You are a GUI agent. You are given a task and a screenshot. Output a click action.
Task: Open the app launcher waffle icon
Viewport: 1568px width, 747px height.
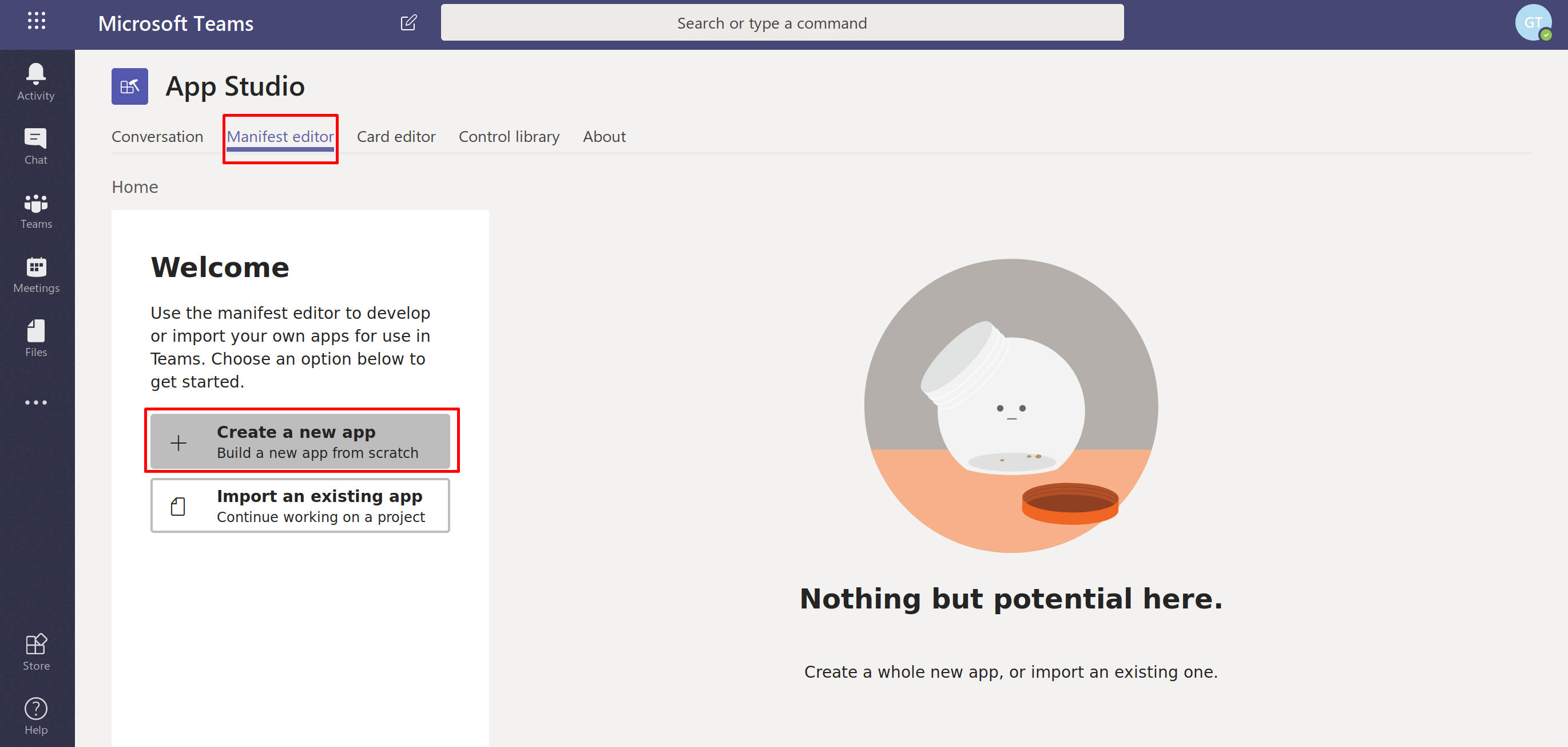click(37, 21)
